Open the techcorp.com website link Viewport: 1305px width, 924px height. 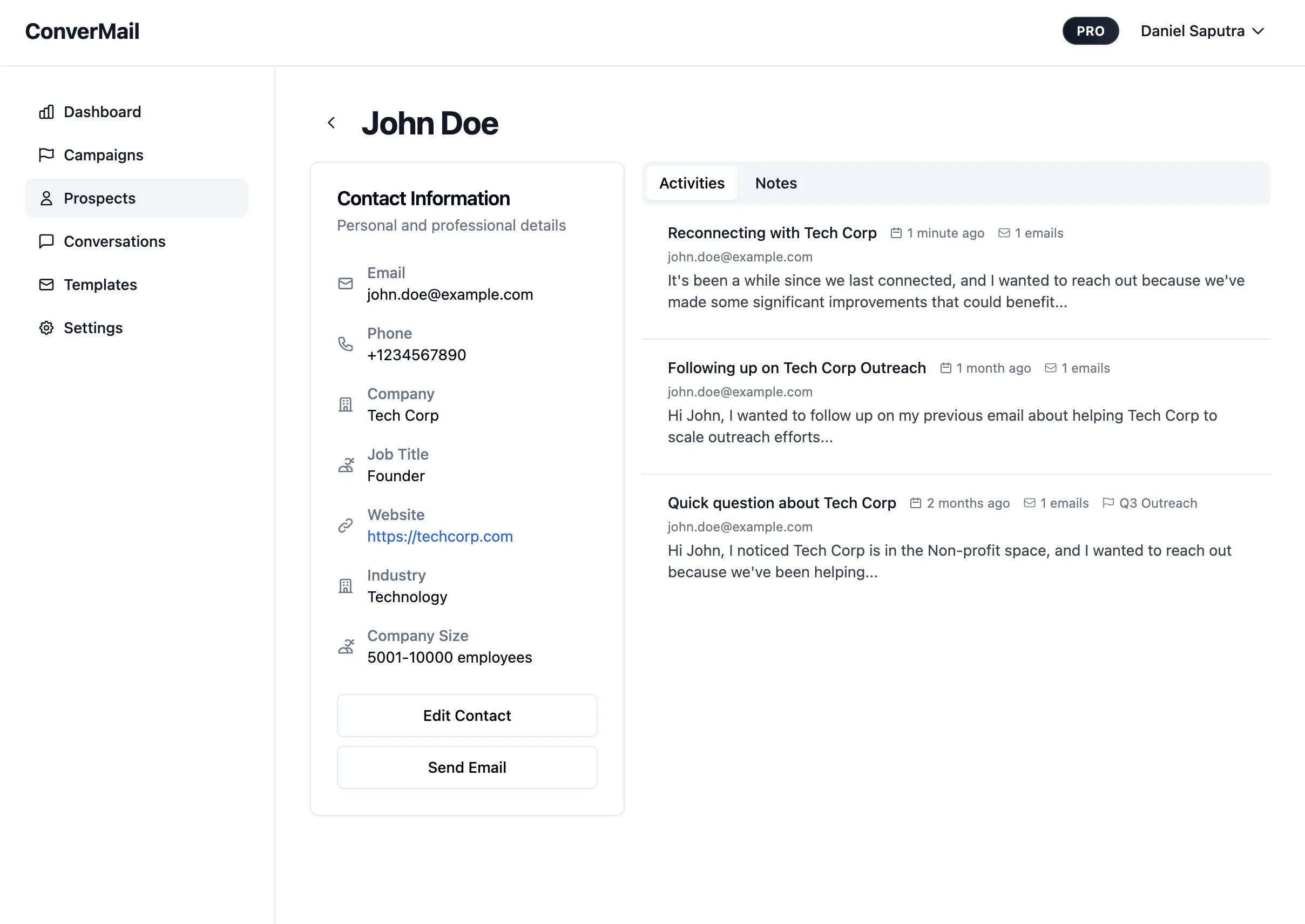click(439, 537)
